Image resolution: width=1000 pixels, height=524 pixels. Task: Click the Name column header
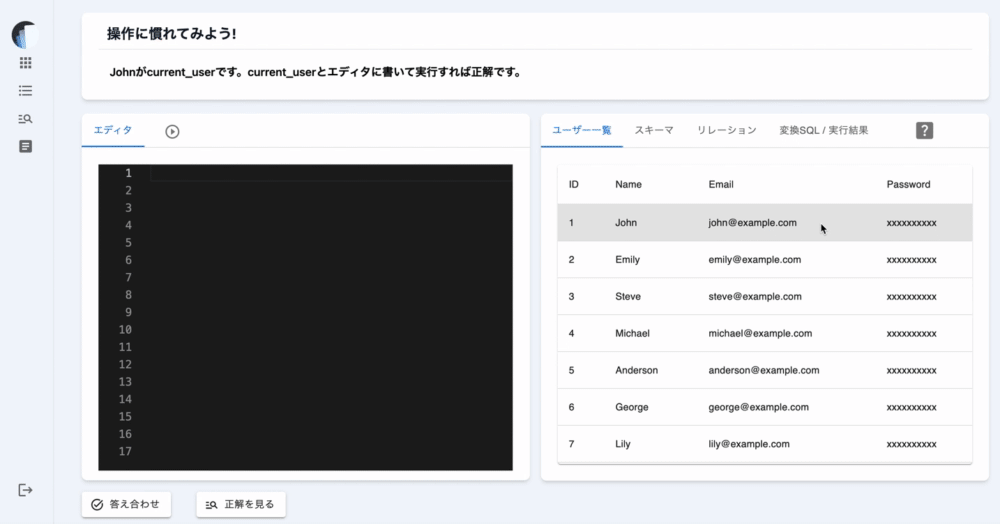point(628,184)
